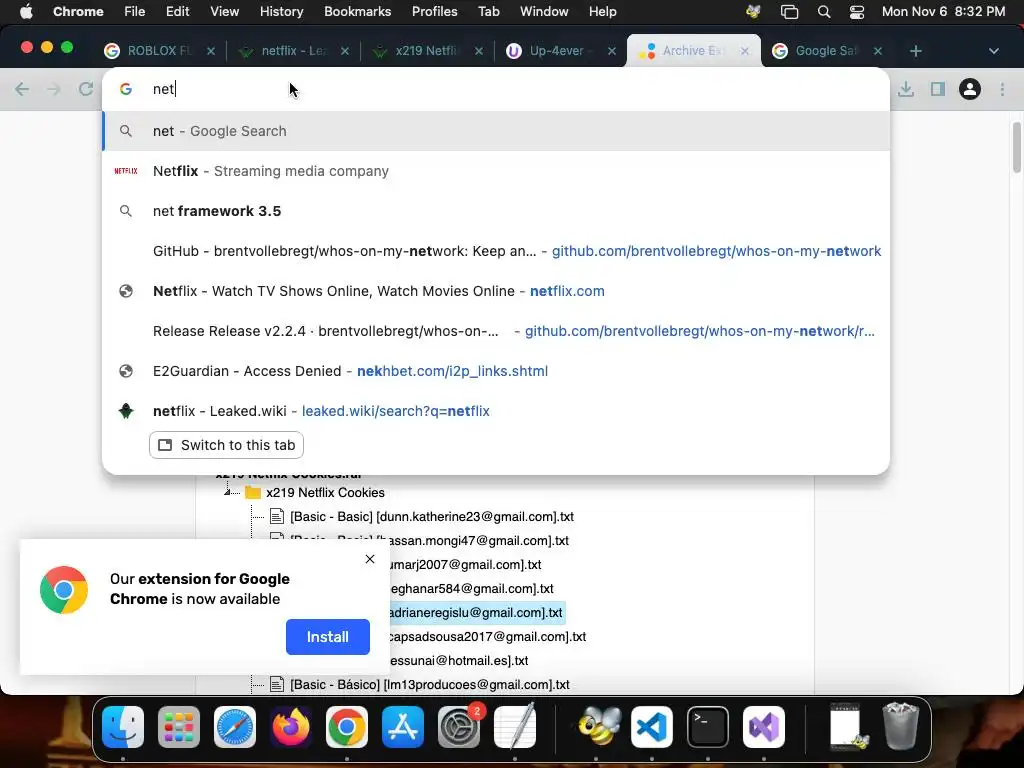
Task: Open E2Guardian Access Denied suggestion
Action: [x=496, y=371]
